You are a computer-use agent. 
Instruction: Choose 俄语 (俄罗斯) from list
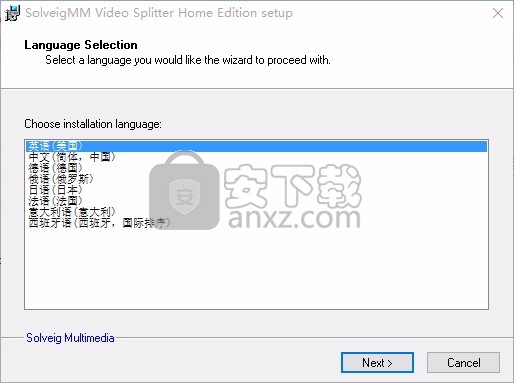coord(256,179)
